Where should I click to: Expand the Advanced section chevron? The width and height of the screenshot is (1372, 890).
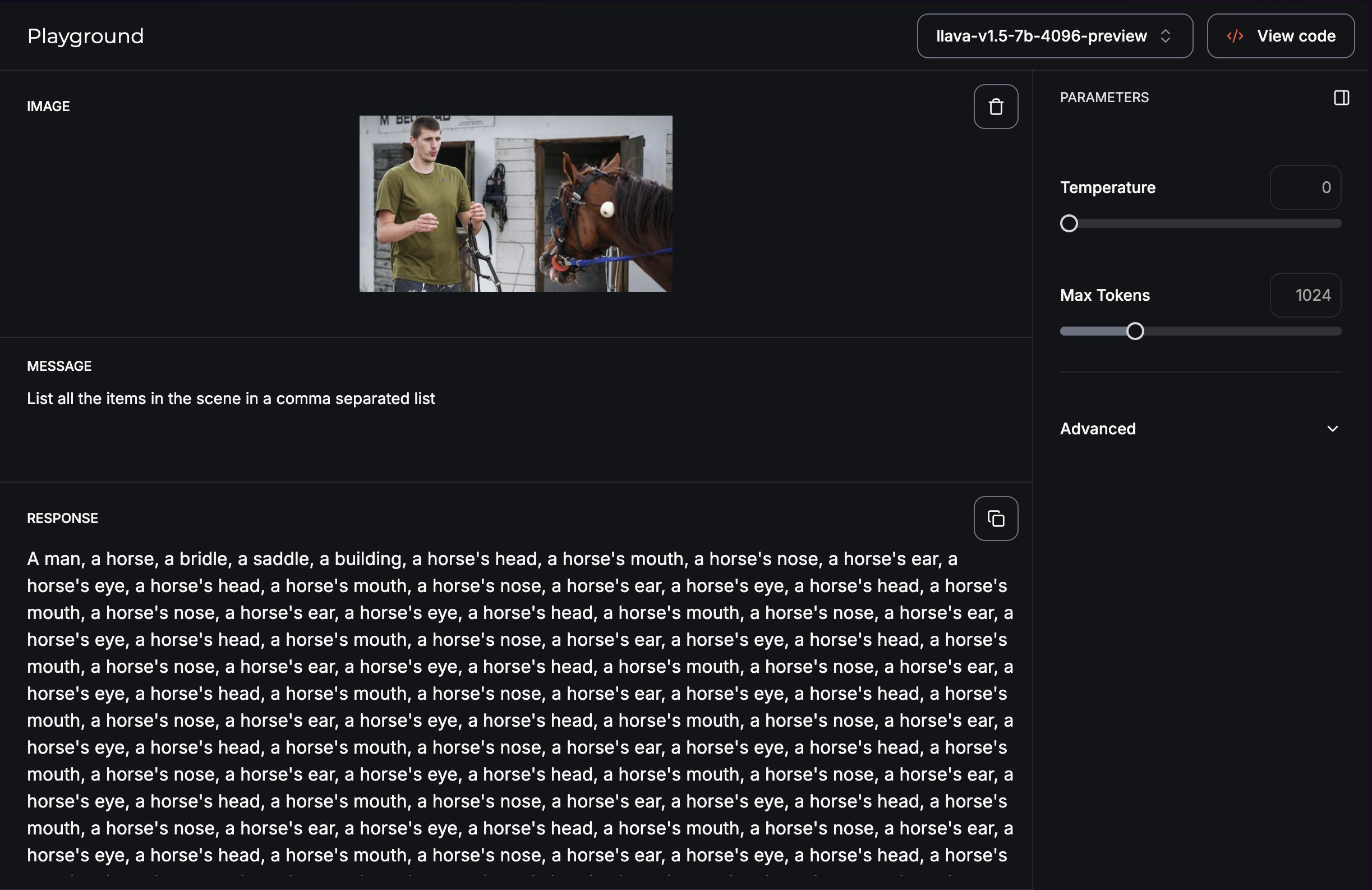1332,429
